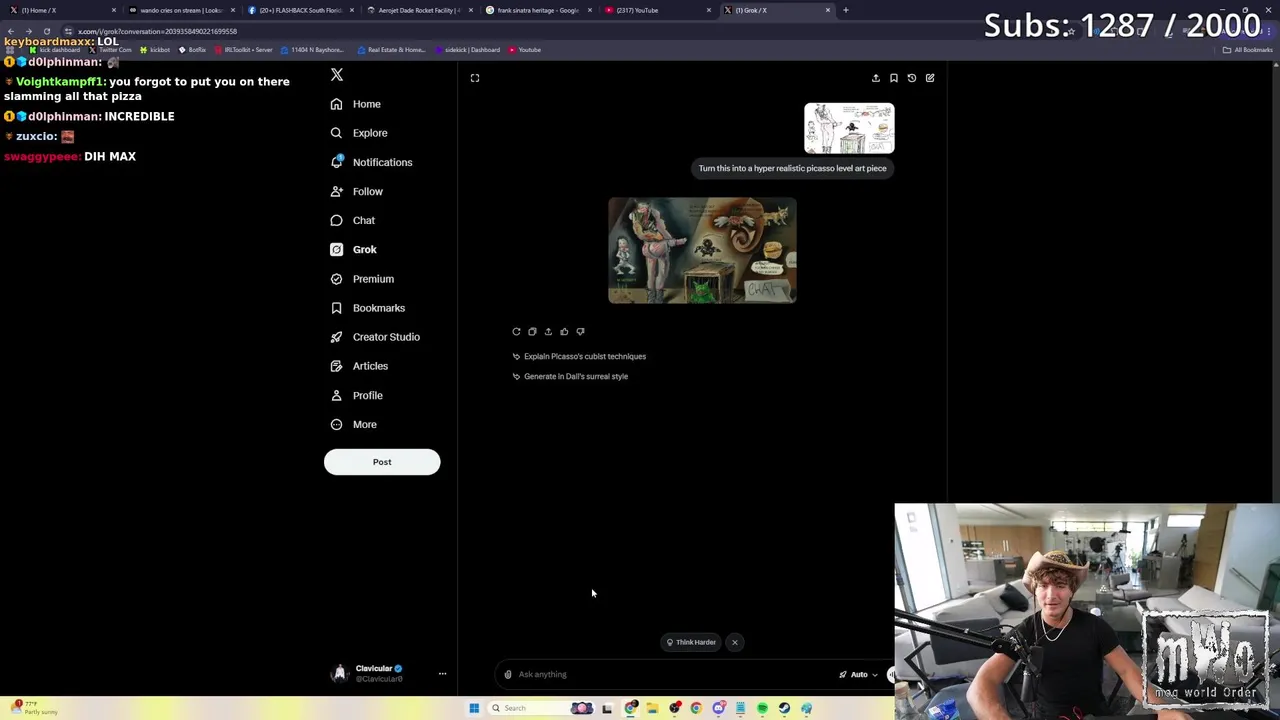The width and height of the screenshot is (1280, 720).
Task: Expand the More sidebar menu
Action: [353, 424]
